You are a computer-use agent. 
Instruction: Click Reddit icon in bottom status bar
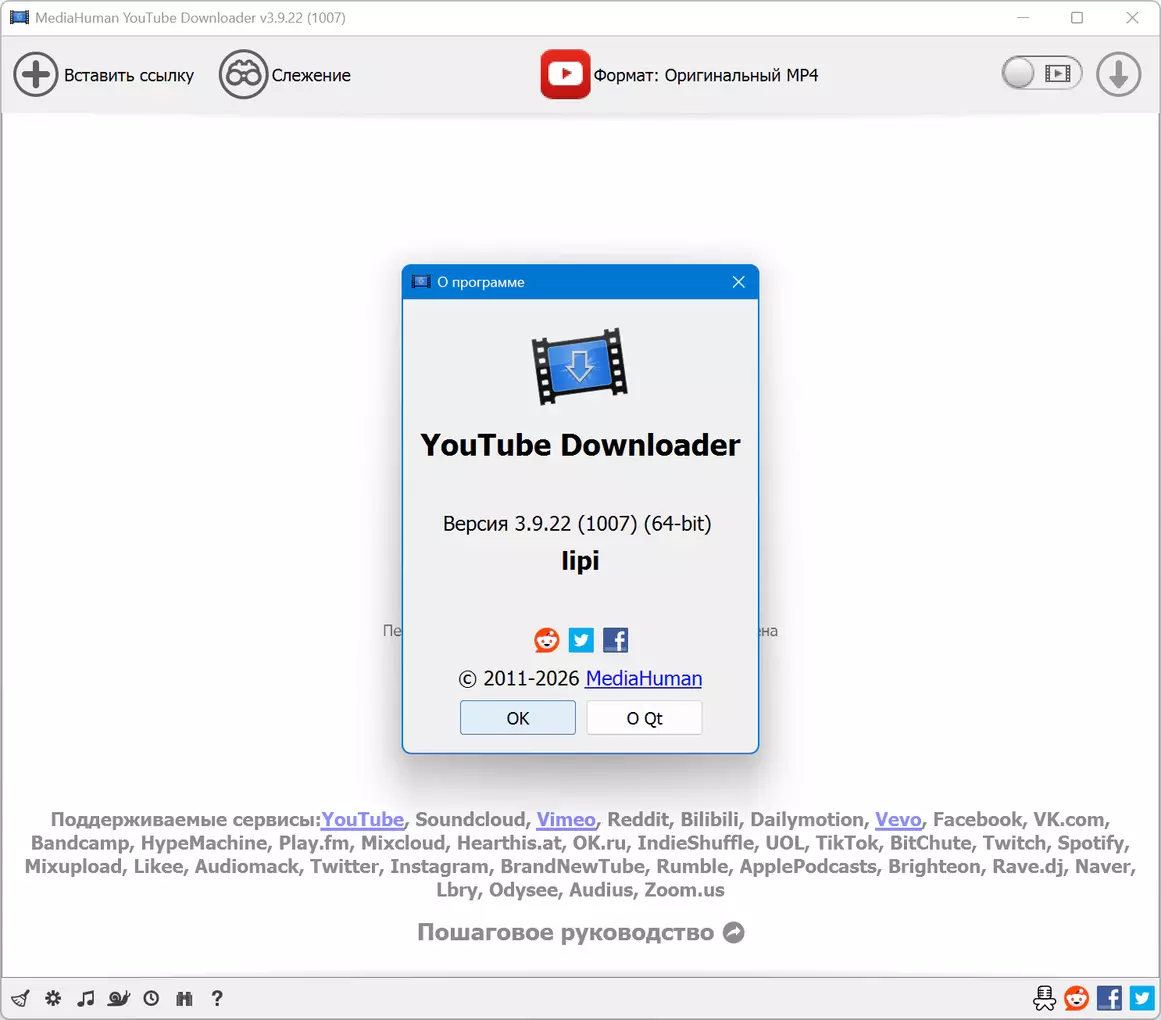pyautogui.click(x=1077, y=999)
